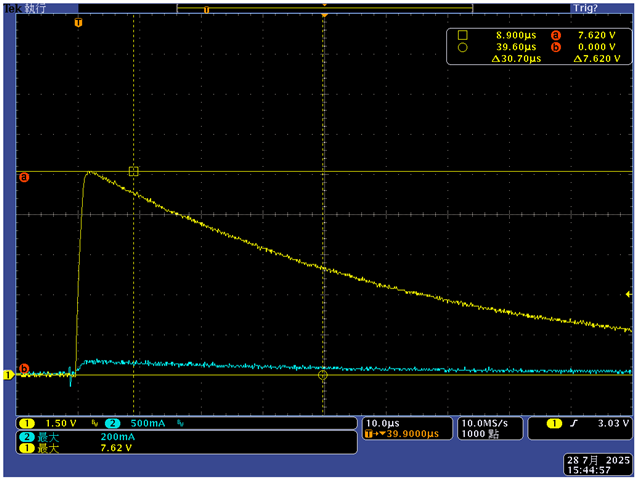Screen dimensions: 639x480
Task: Click the channel 2 measurement badge beside 200mA
Action: [27, 437]
